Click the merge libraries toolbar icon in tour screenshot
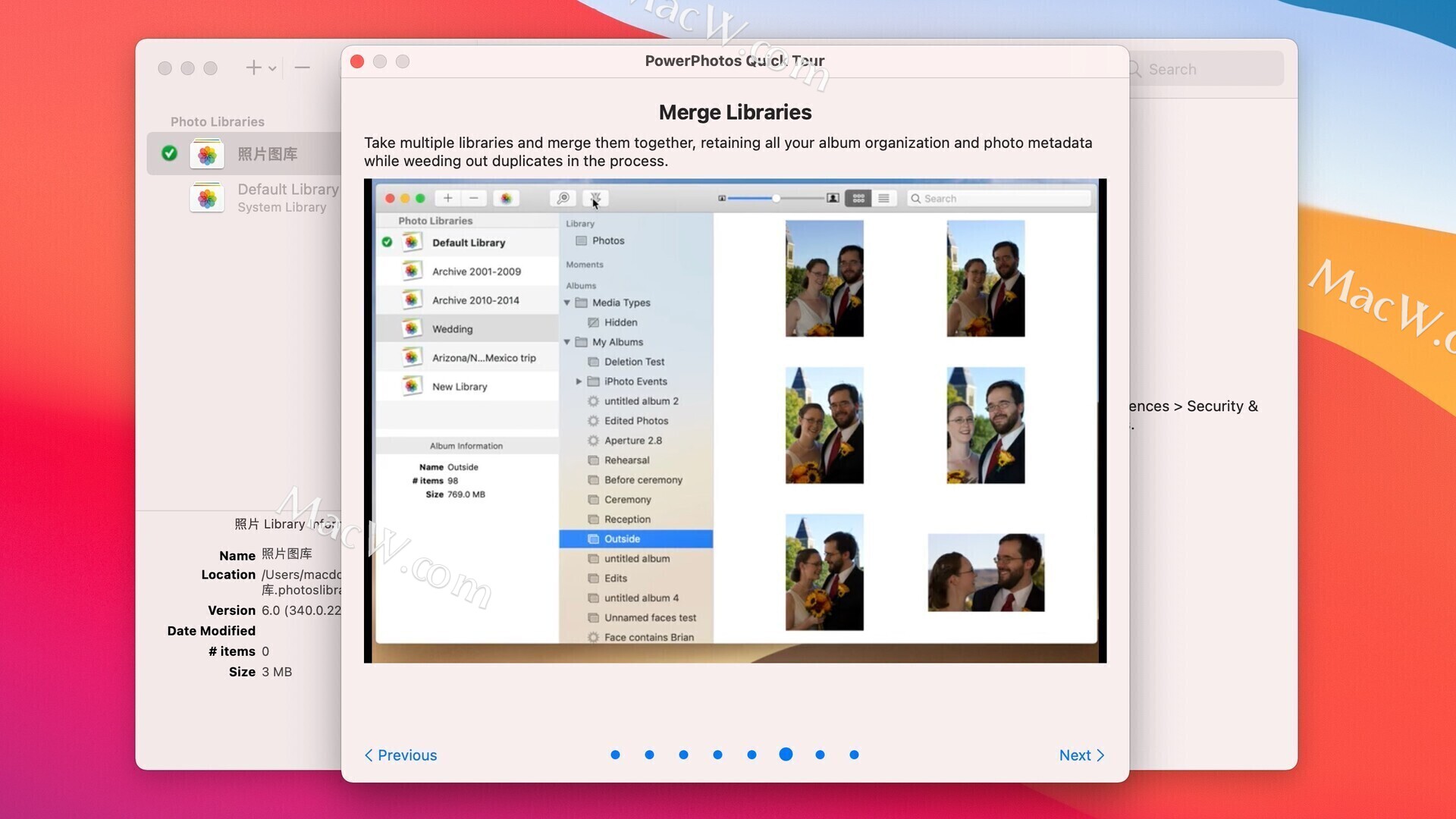The height and width of the screenshot is (819, 1456). pyautogui.click(x=596, y=199)
